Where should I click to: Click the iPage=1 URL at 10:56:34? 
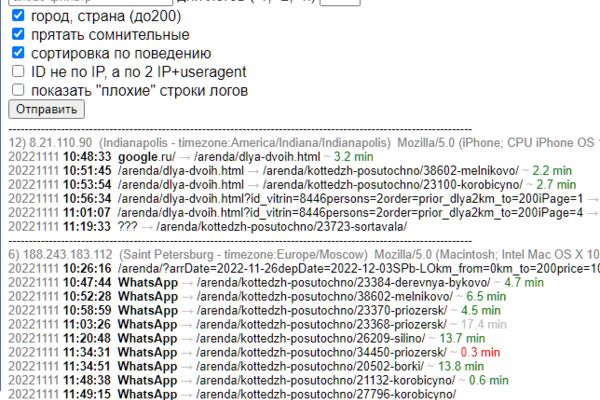[351, 199]
